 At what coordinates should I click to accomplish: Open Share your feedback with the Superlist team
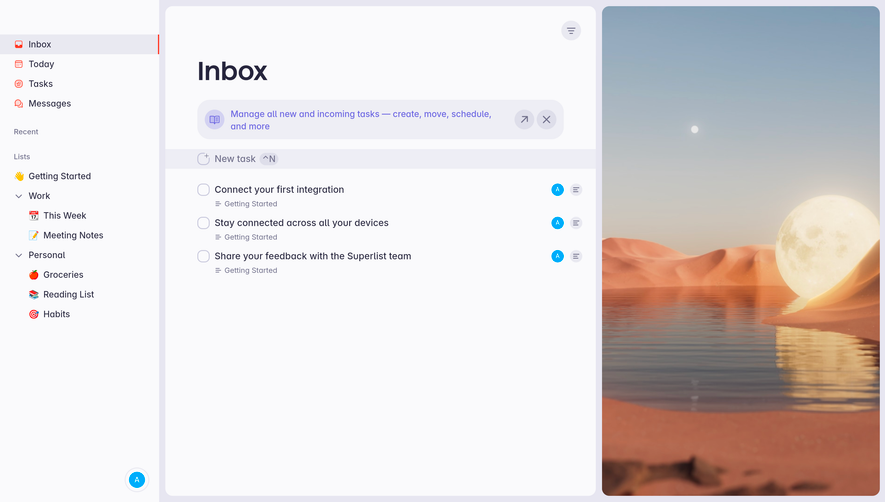coord(313,256)
